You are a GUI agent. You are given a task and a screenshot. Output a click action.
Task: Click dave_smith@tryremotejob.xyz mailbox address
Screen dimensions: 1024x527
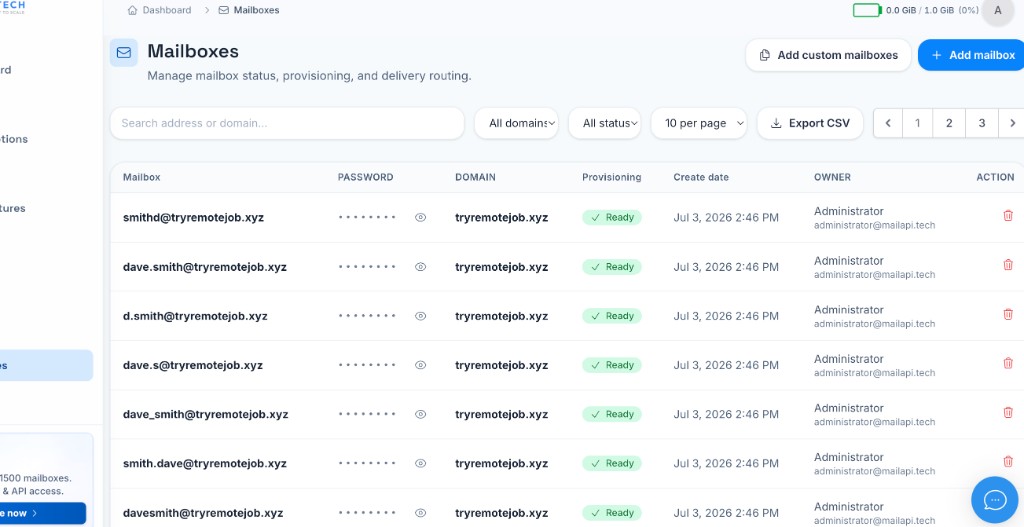coord(206,414)
